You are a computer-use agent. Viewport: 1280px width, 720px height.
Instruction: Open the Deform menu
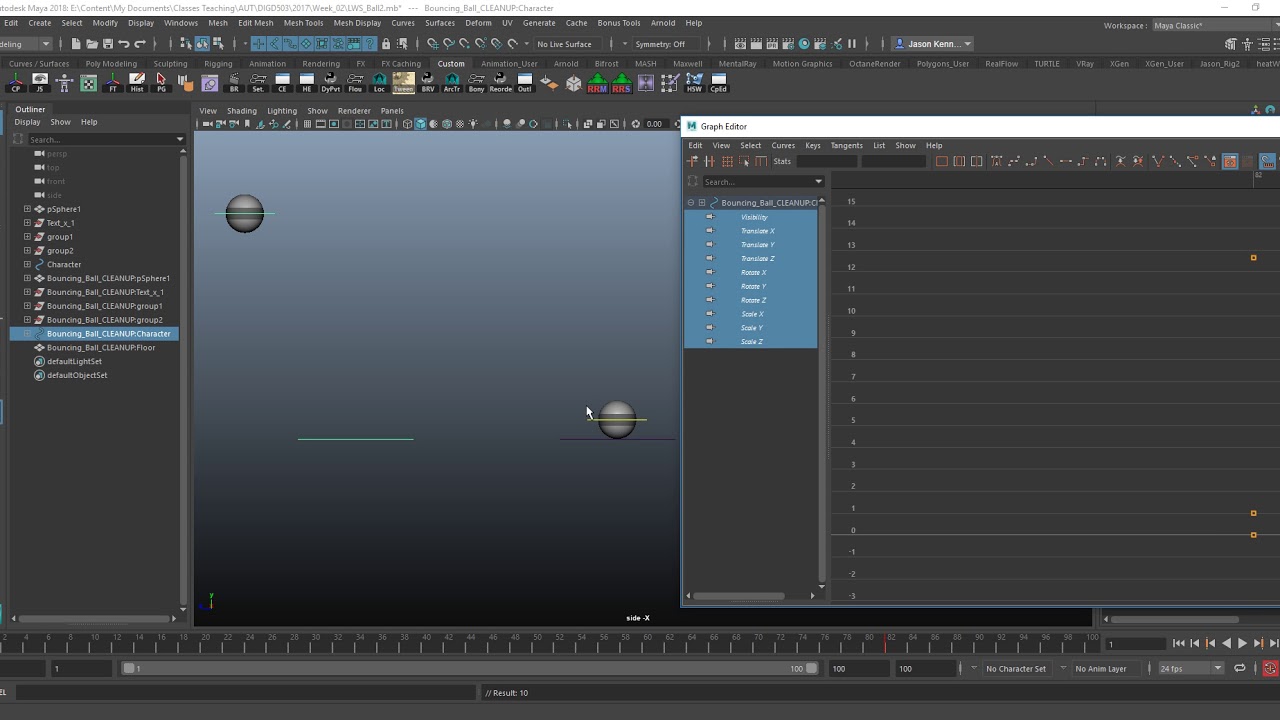[x=478, y=22]
